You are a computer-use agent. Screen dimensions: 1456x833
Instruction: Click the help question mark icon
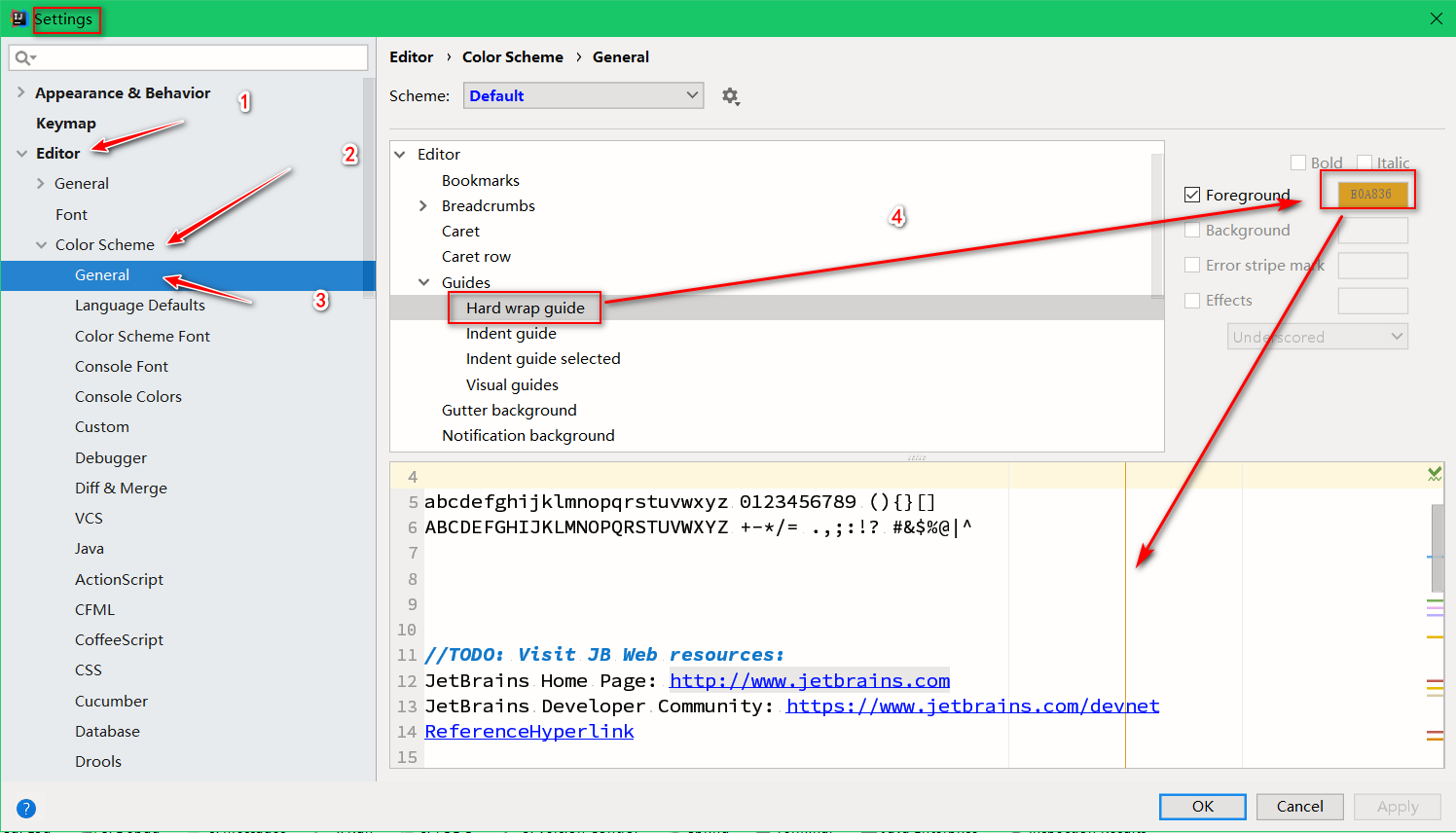point(26,809)
